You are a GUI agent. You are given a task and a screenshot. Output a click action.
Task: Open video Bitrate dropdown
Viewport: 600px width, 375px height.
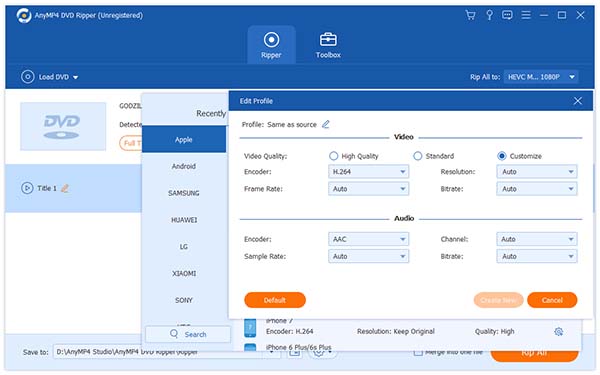tap(536, 189)
